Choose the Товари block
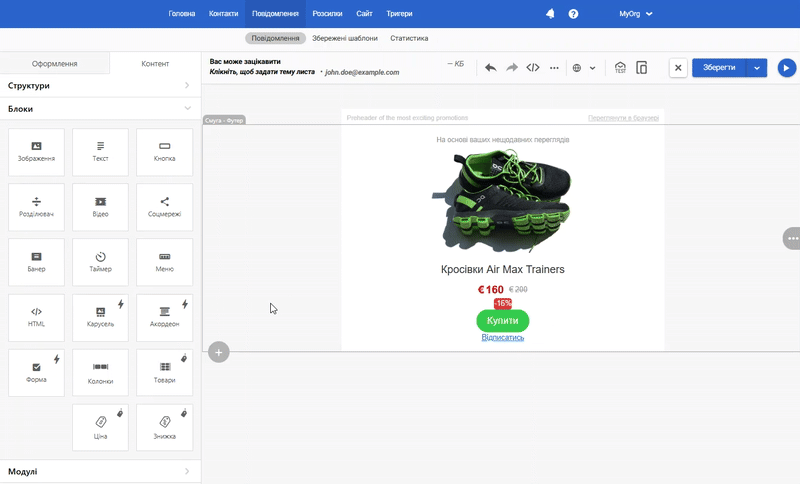The height and width of the screenshot is (484, 800). (x=164, y=373)
